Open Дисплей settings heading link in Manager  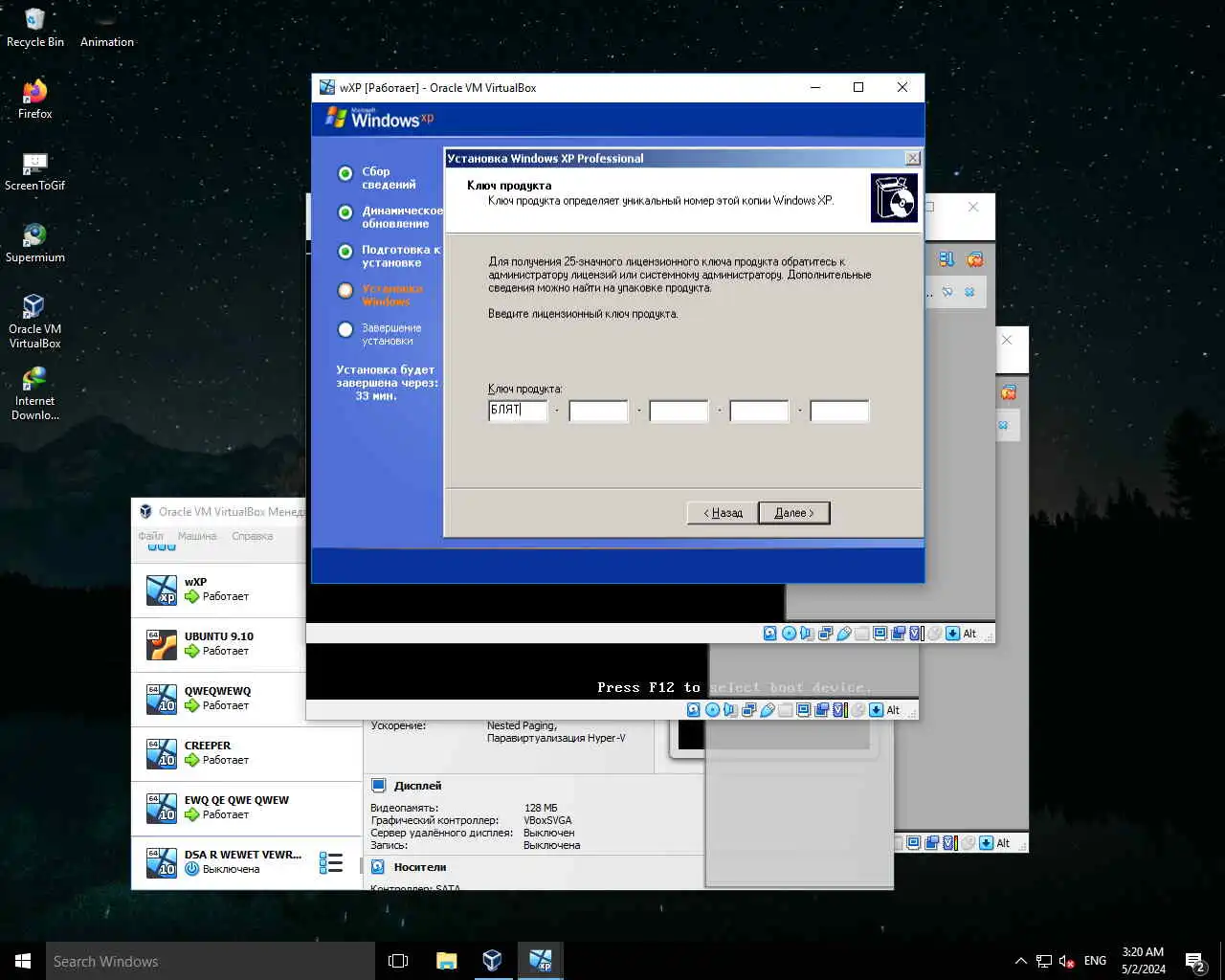(x=418, y=786)
